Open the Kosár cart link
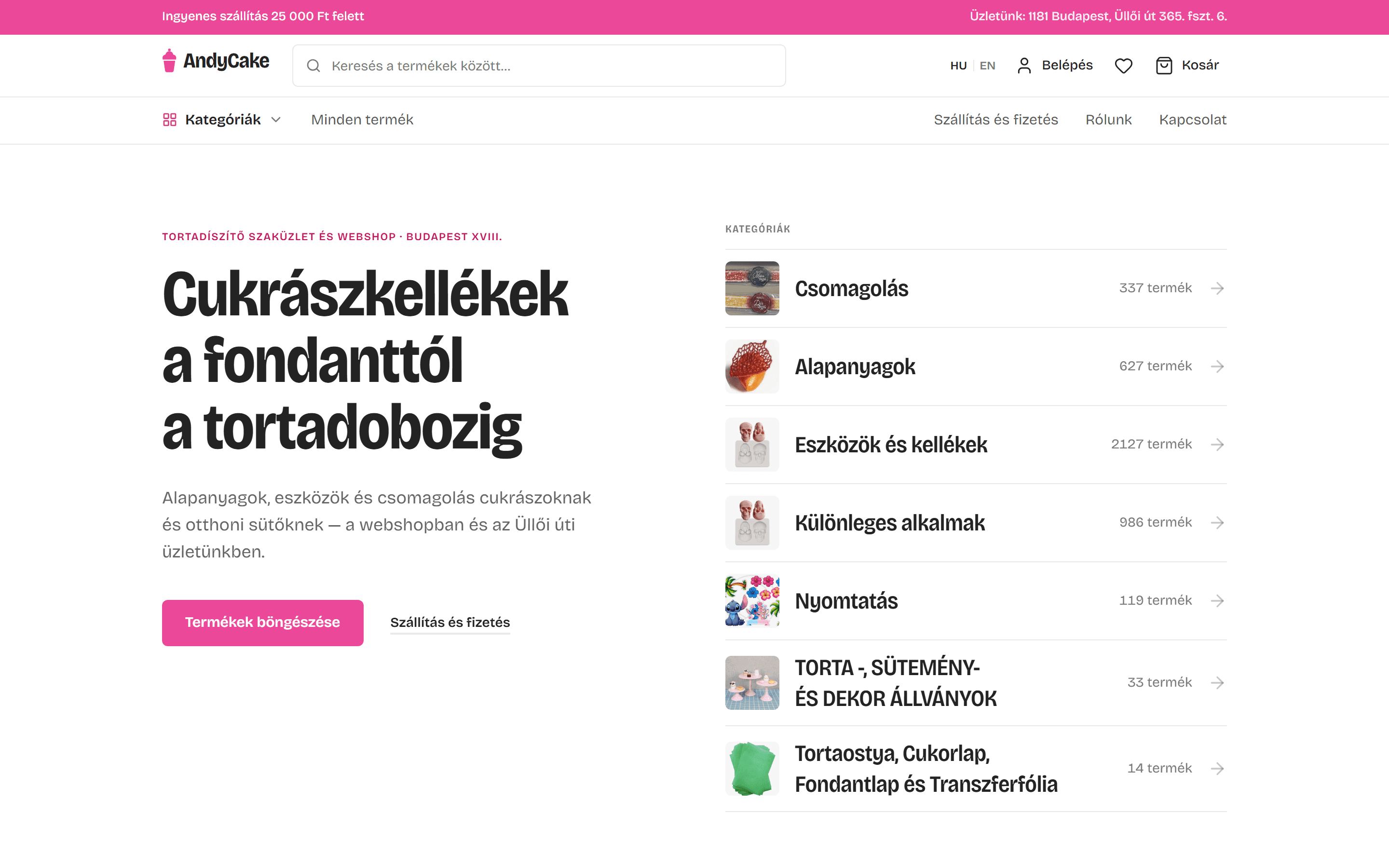 coord(1187,66)
